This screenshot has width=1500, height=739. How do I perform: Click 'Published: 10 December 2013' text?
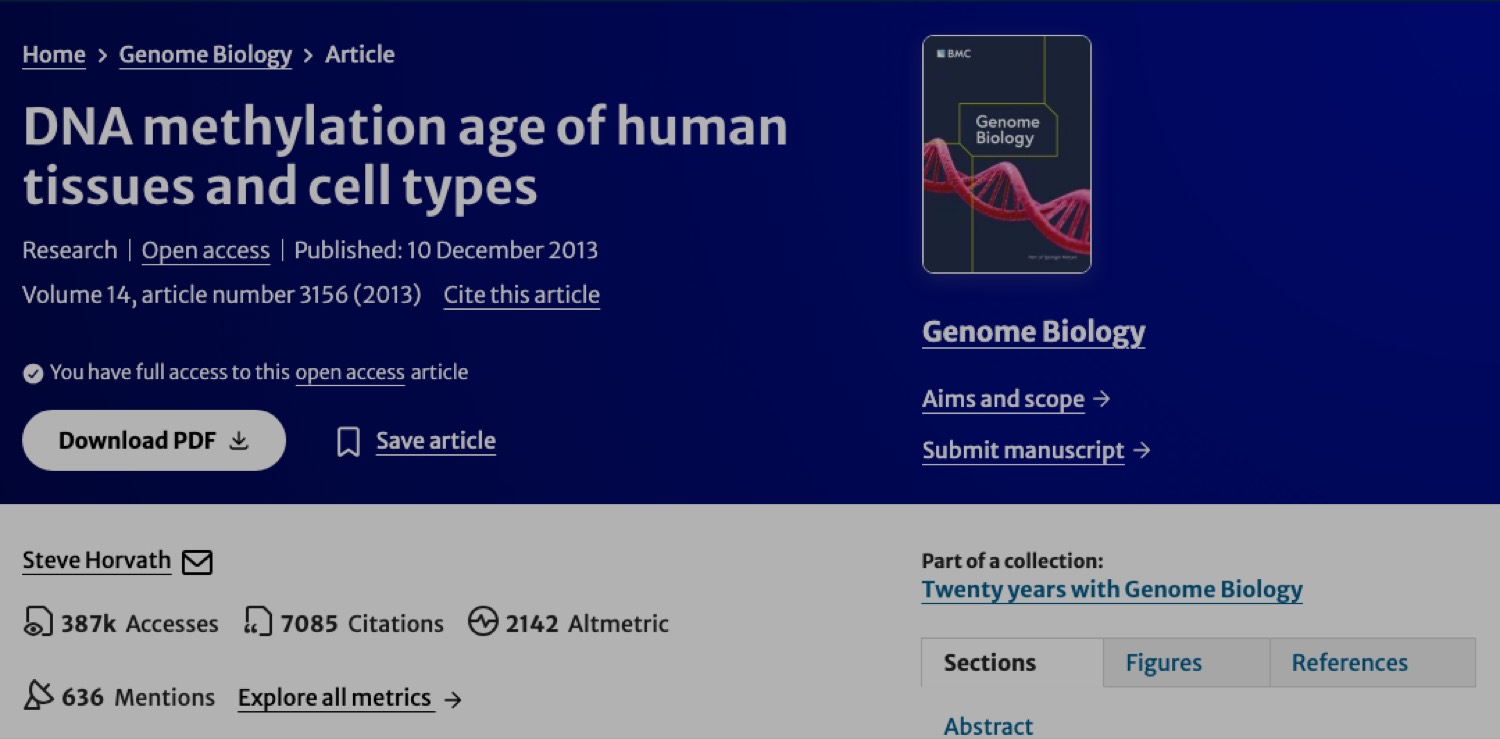coord(446,250)
